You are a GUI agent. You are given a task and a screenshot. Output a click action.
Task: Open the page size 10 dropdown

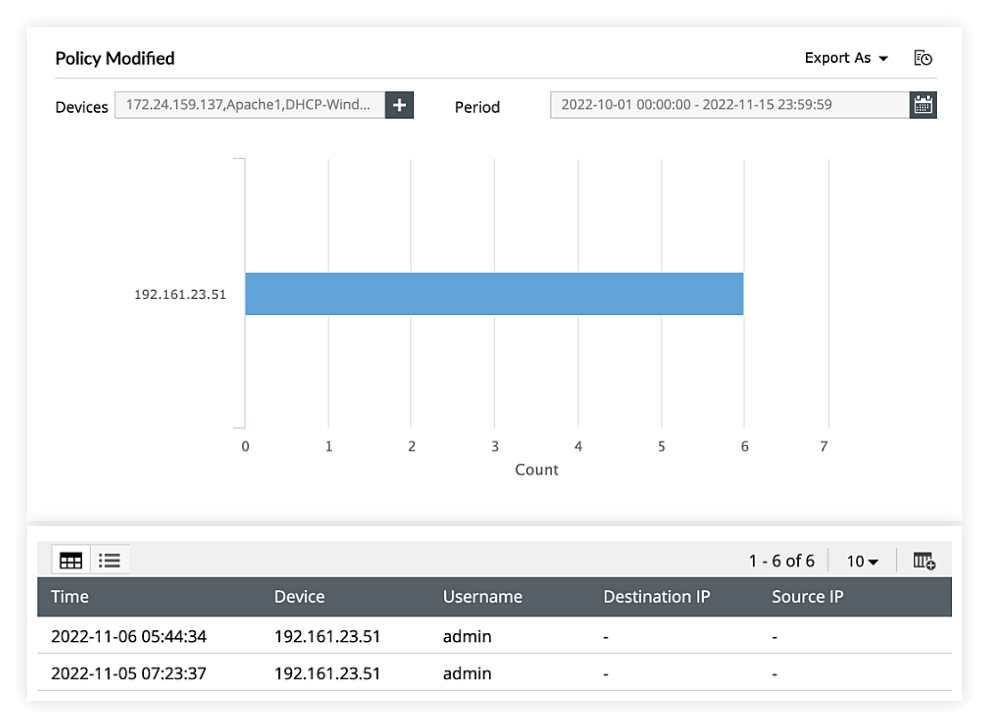(861, 561)
